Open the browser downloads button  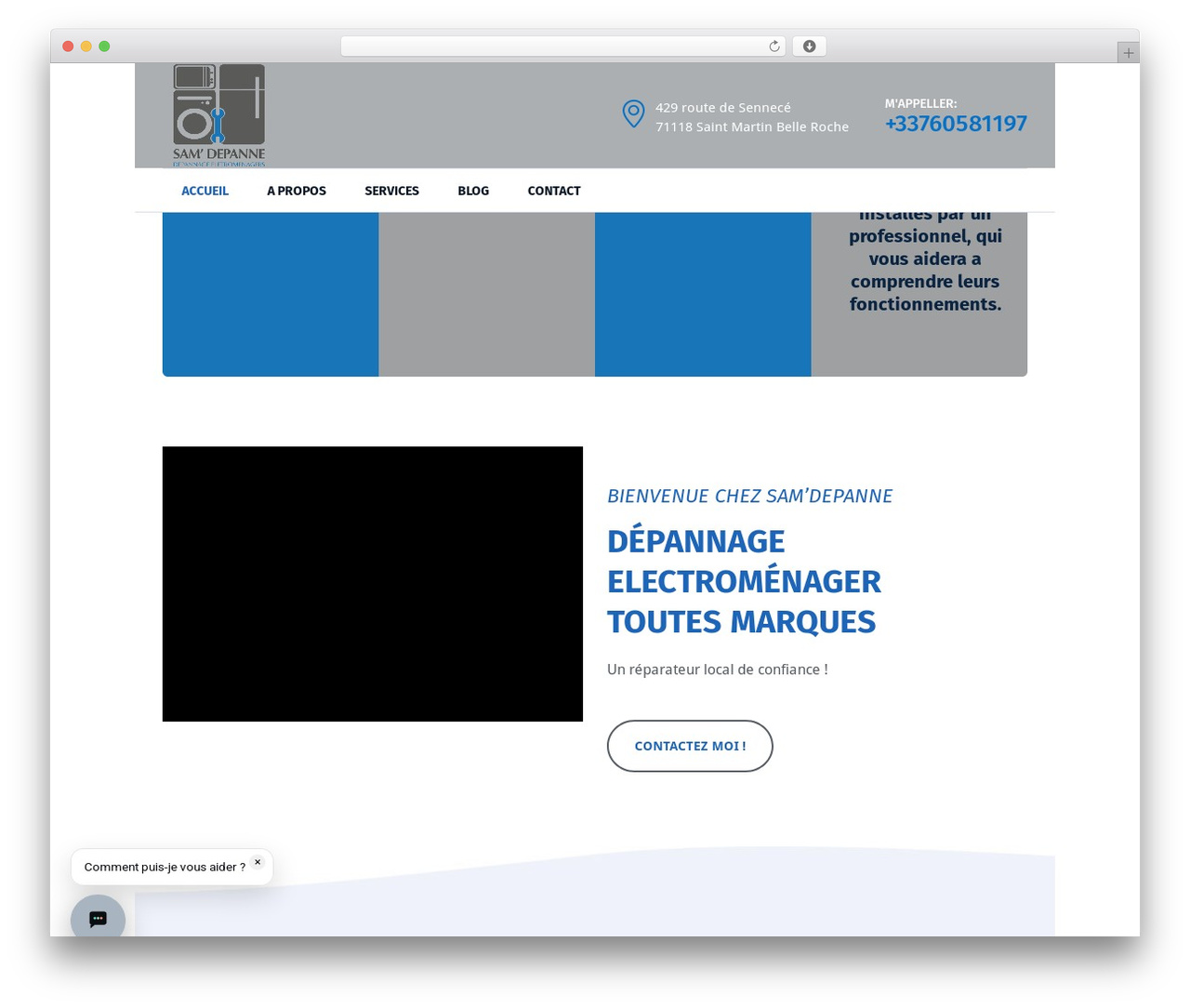click(x=809, y=46)
